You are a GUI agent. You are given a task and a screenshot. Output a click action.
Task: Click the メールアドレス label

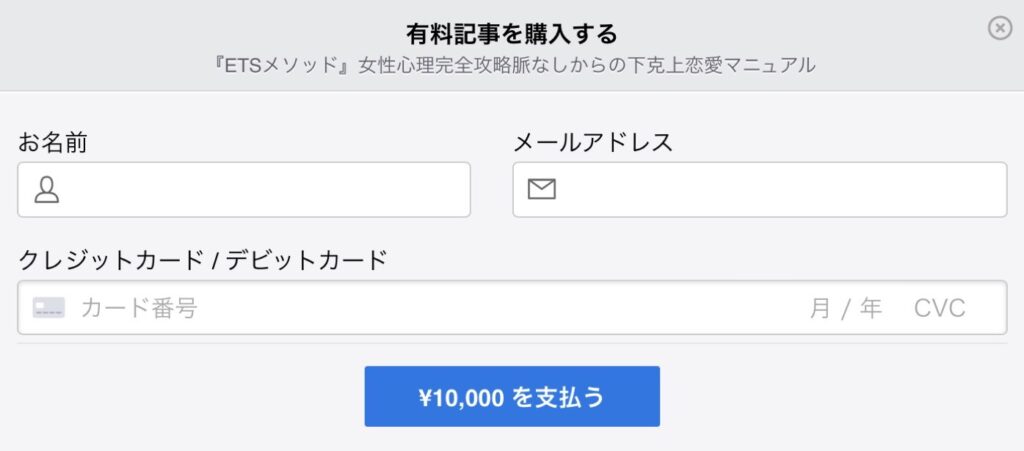[592, 142]
